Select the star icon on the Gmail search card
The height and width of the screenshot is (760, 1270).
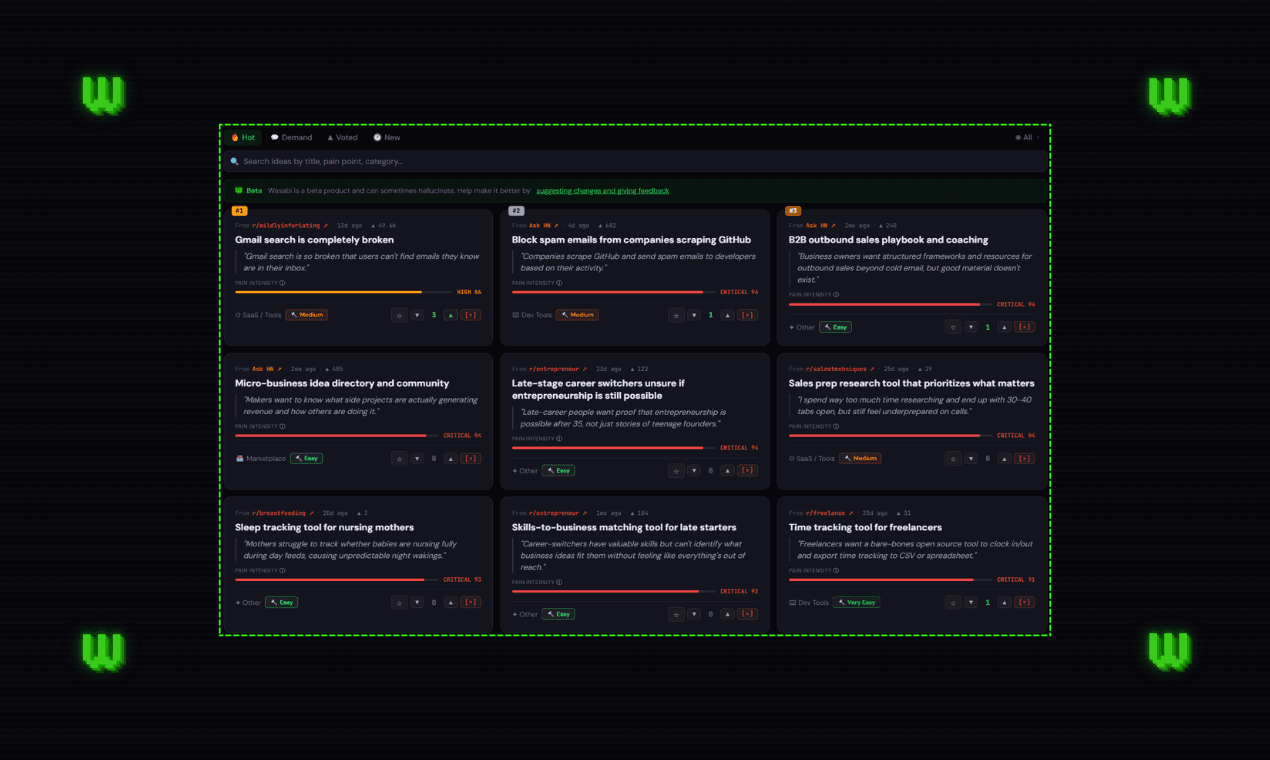[399, 314]
